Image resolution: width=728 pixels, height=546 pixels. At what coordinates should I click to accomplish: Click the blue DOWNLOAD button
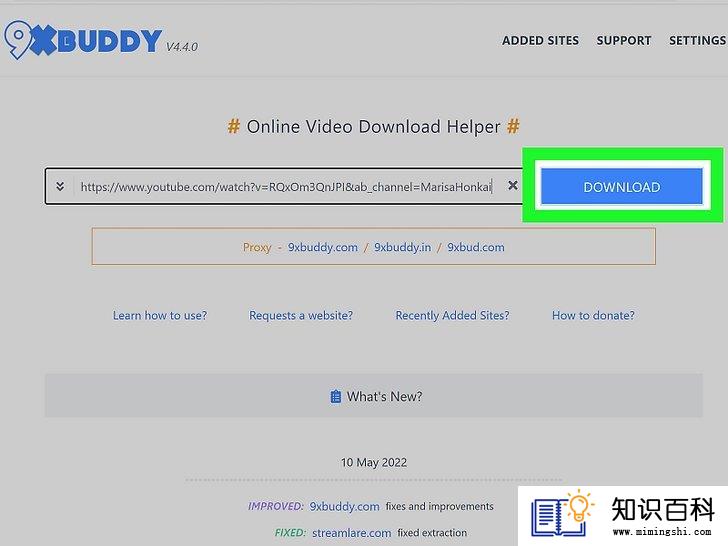point(622,187)
